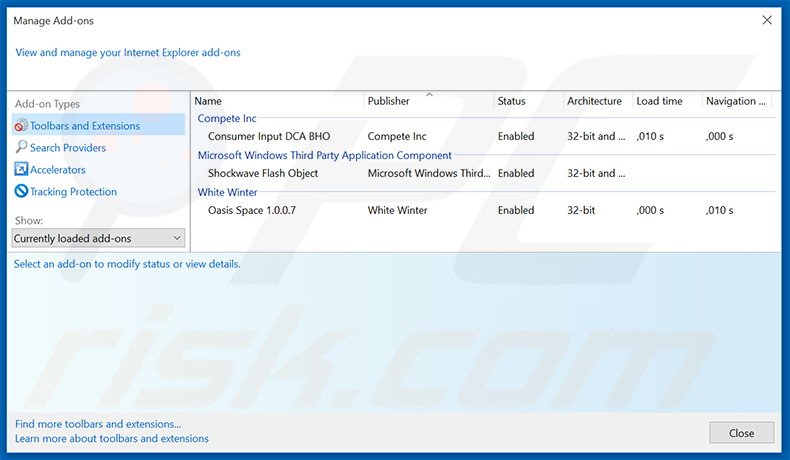Click the Navigation column header

click(736, 101)
